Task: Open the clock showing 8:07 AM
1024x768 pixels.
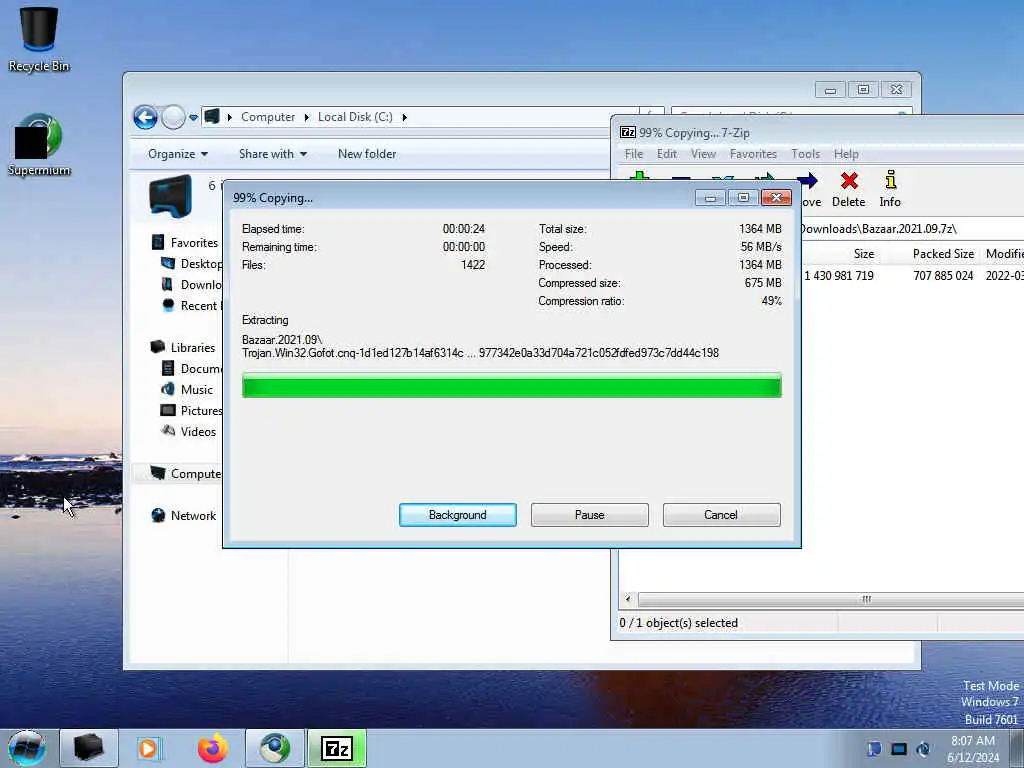Action: (973, 749)
